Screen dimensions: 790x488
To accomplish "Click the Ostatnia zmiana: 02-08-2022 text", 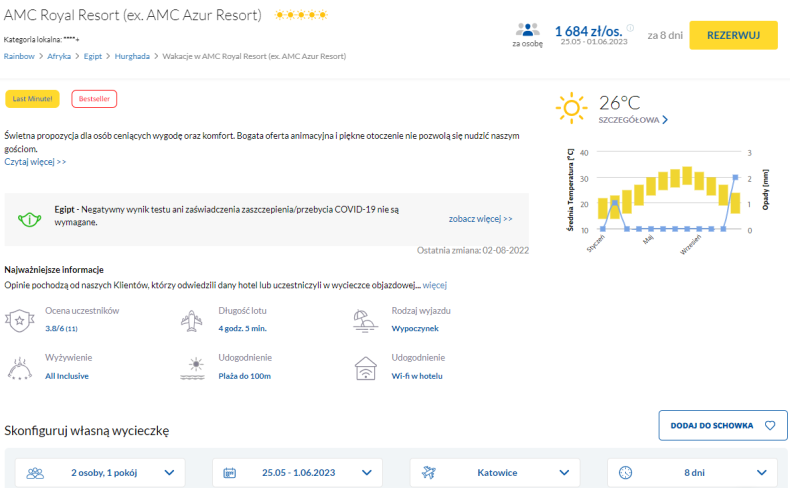I will point(473,250).
